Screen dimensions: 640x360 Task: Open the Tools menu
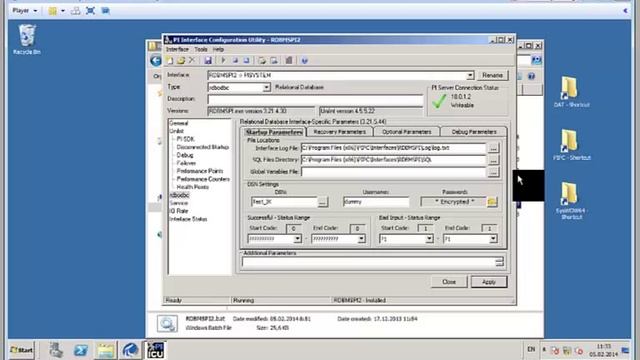pyautogui.click(x=200, y=49)
